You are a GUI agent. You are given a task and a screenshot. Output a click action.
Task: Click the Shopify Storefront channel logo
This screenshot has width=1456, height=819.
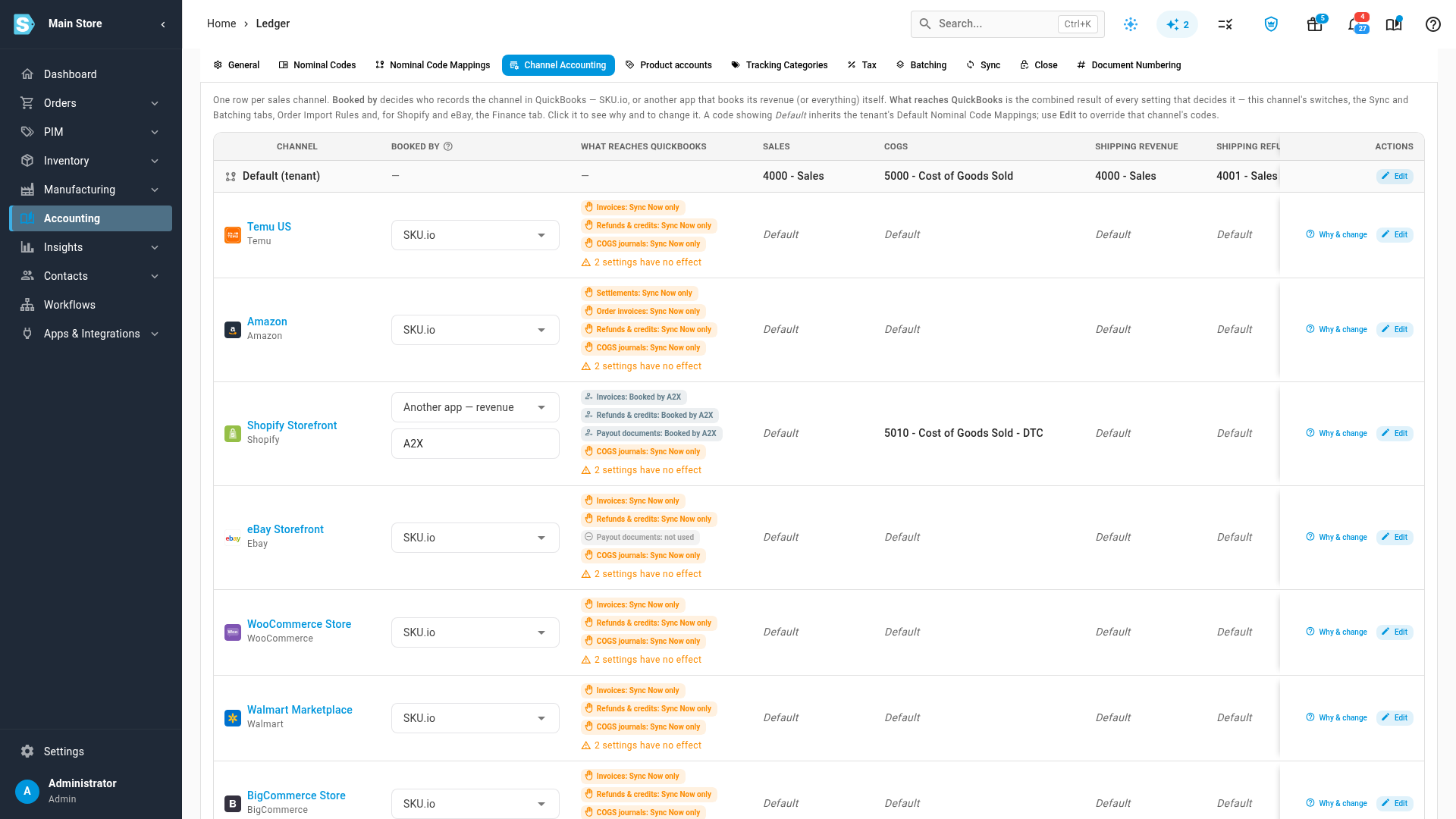coord(233,434)
